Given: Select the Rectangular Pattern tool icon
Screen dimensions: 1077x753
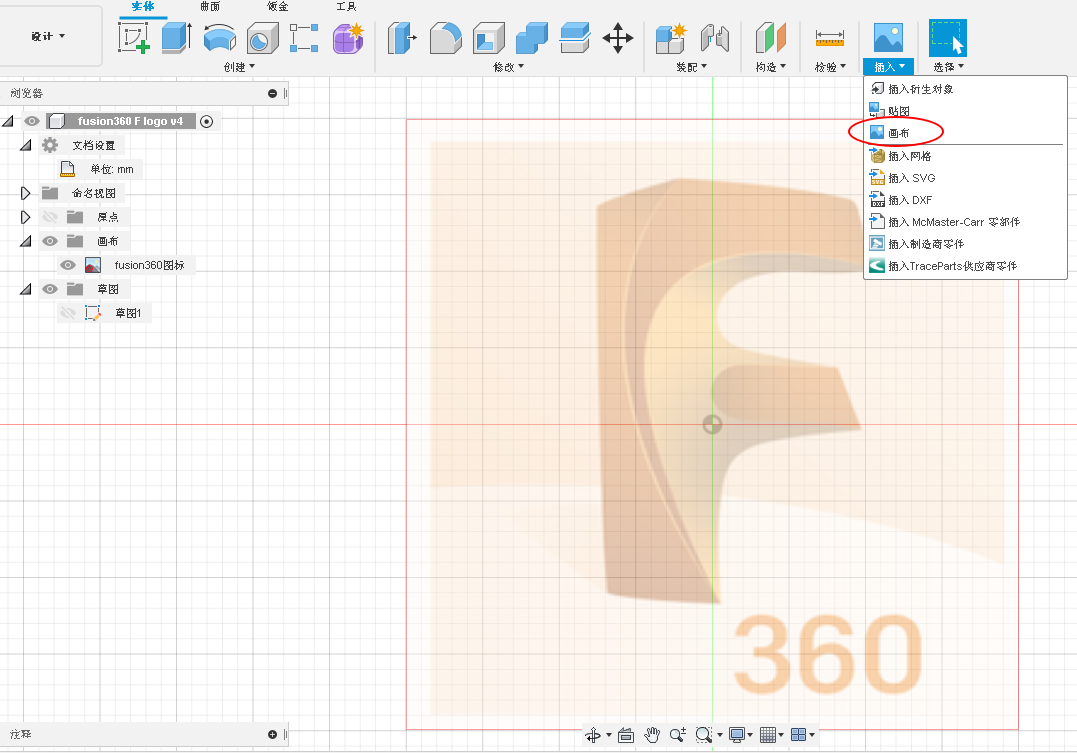Looking at the screenshot, I should click(304, 38).
